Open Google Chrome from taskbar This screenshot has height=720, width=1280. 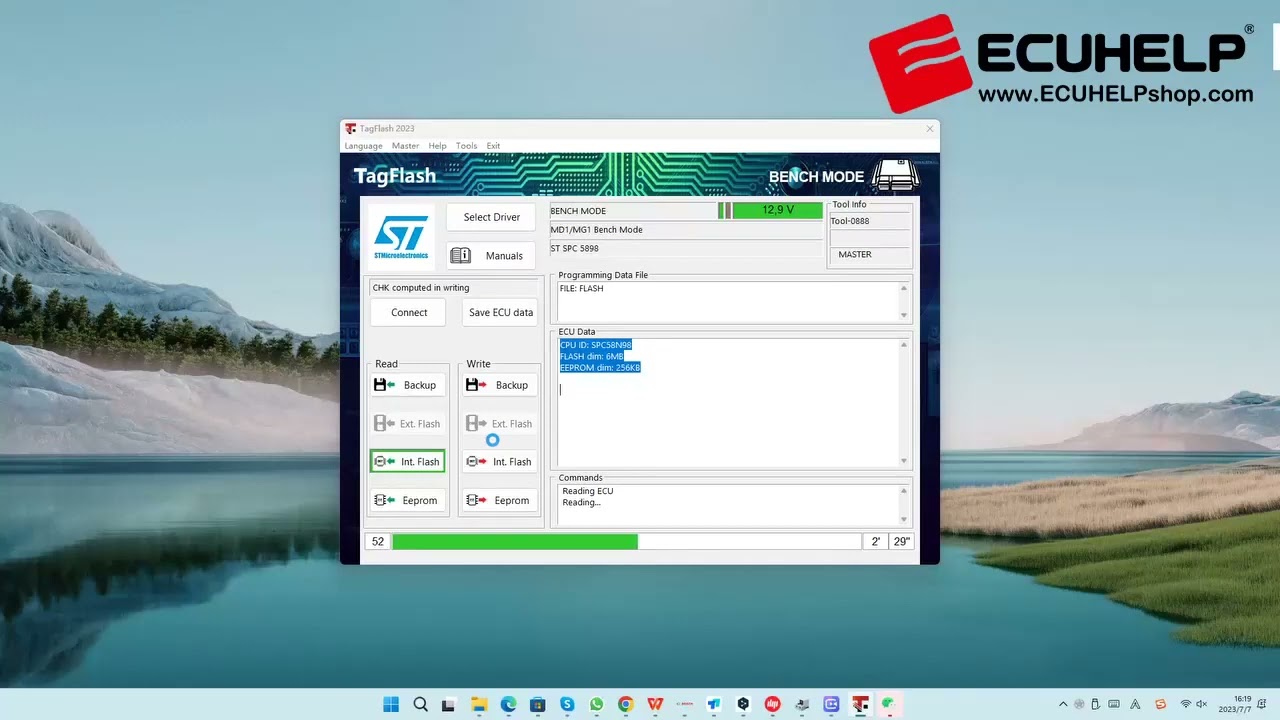(x=625, y=705)
